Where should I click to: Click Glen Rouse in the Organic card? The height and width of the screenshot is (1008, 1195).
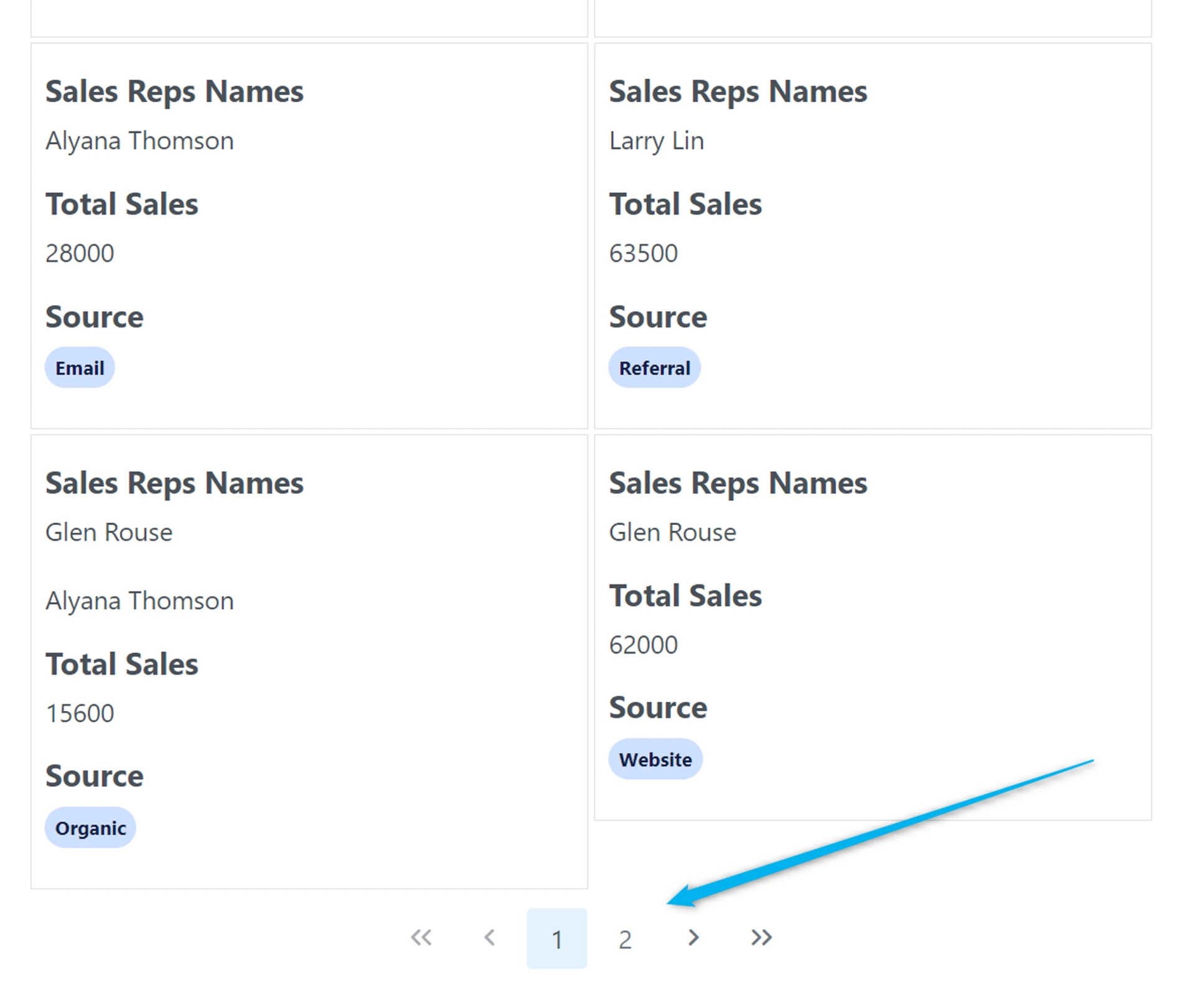[109, 533]
